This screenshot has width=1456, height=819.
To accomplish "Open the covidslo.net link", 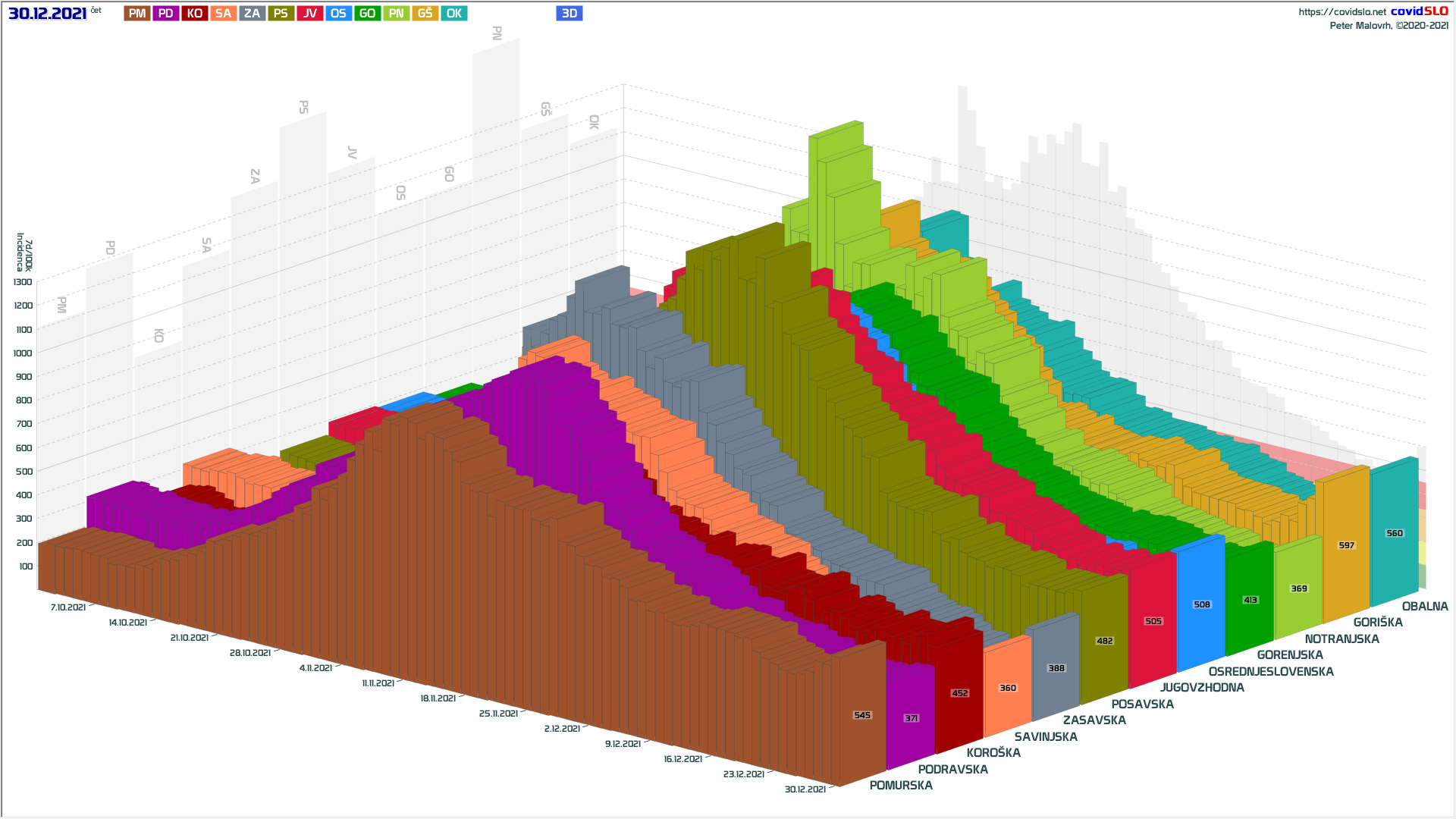I will [1341, 12].
